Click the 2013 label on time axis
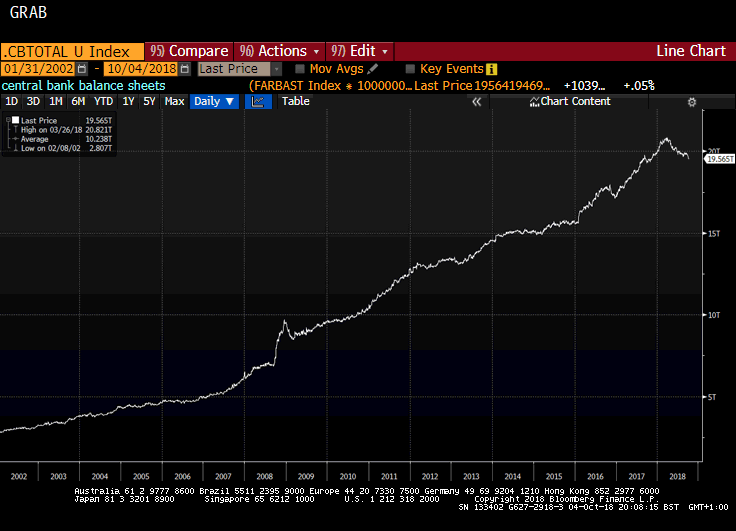The width and height of the screenshot is (736, 531). (x=471, y=477)
